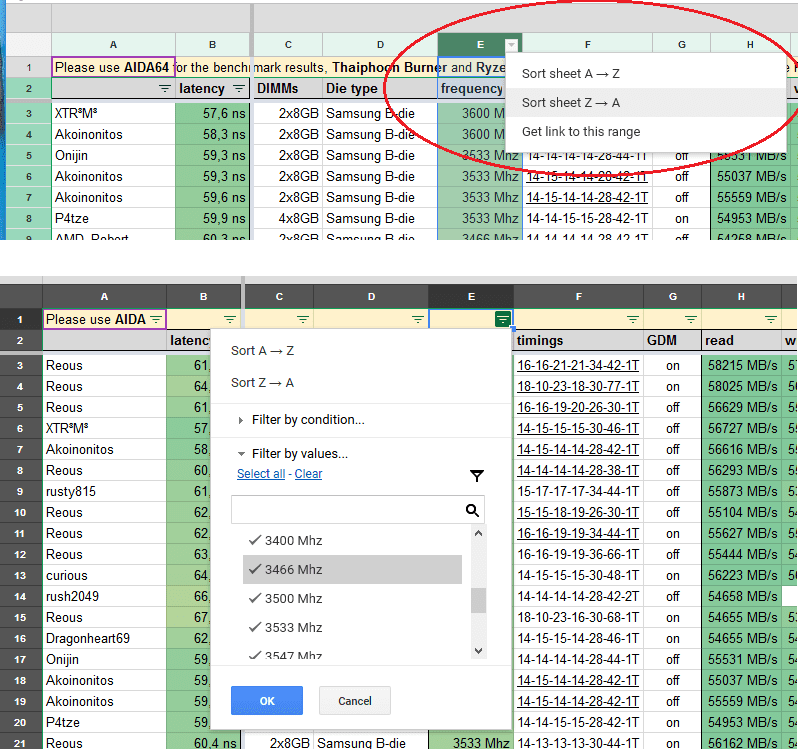Click the search magnifier in filter values box
Screen dimensions: 798x750
point(472,510)
